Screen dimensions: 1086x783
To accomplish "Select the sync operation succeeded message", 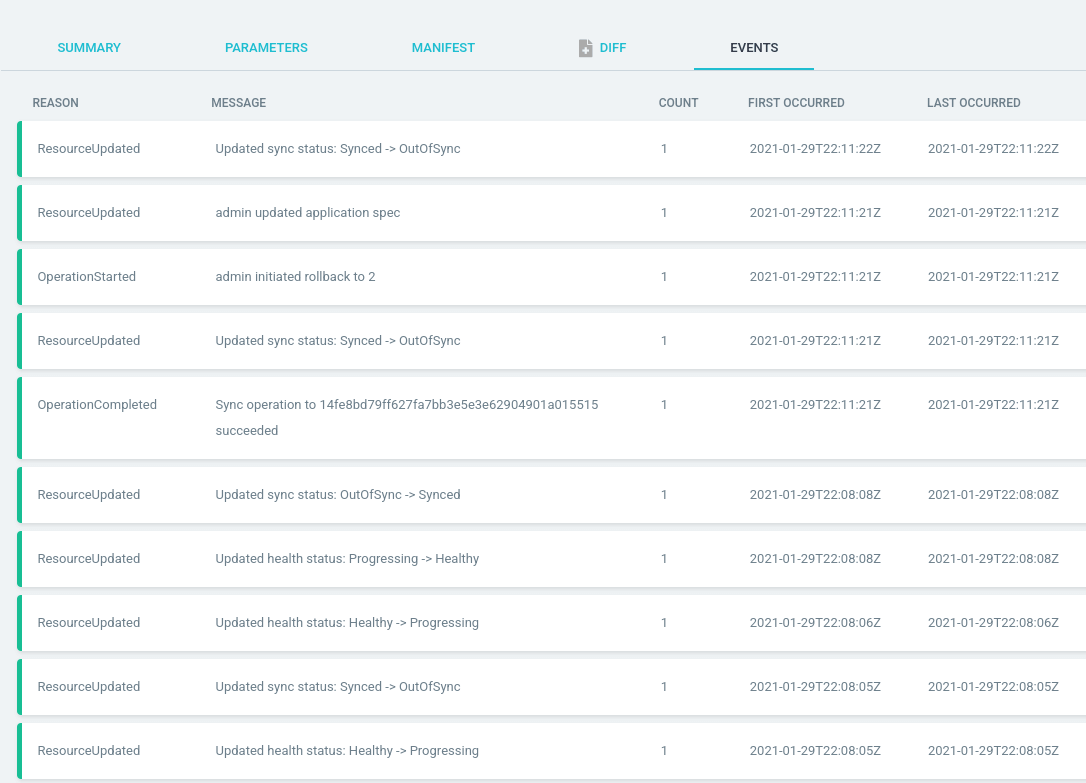I will (x=407, y=417).
